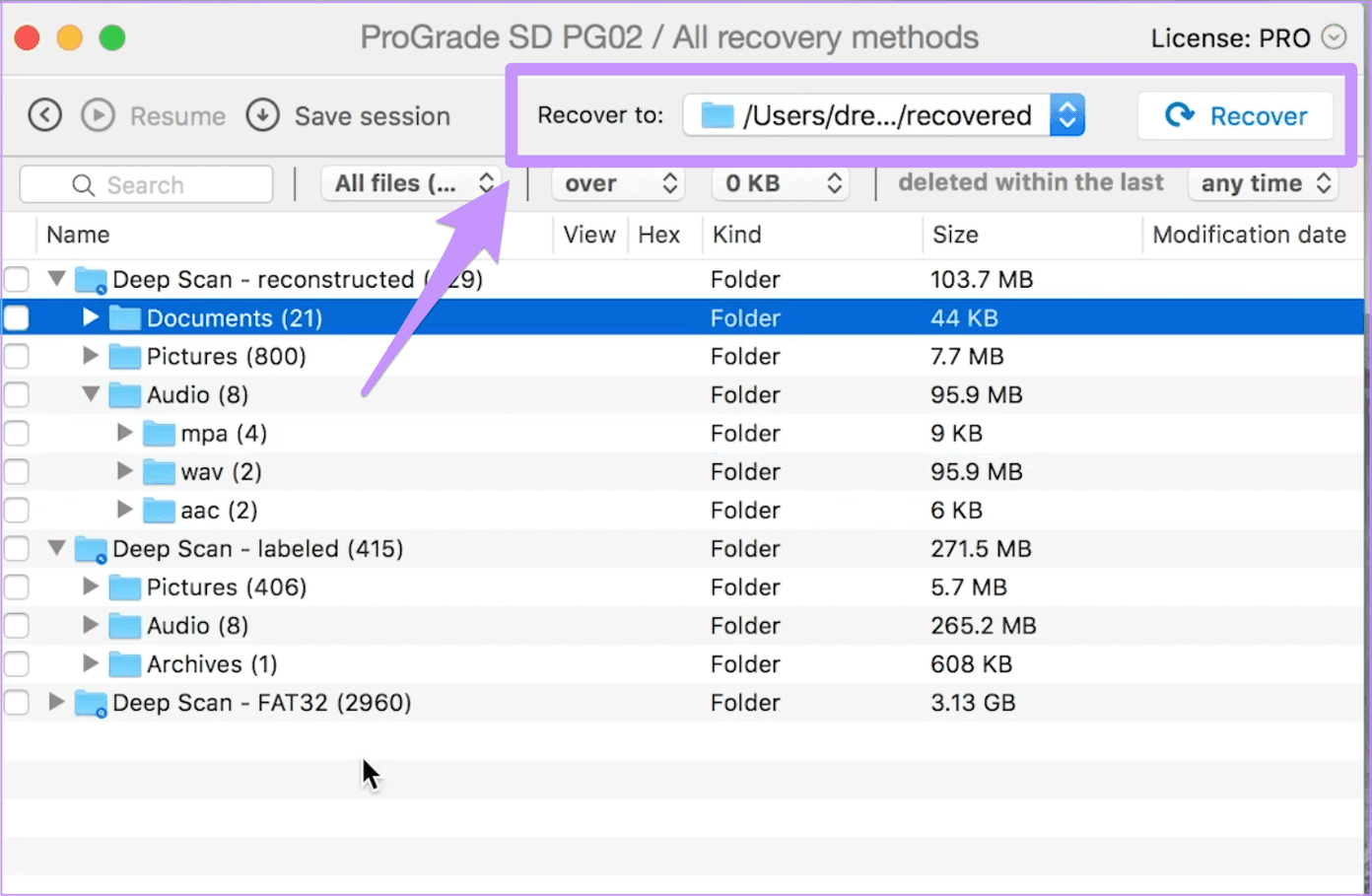Viewport: 1372px width, 896px height.
Task: Check the Pictures (406) checkbox
Action: coord(17,587)
